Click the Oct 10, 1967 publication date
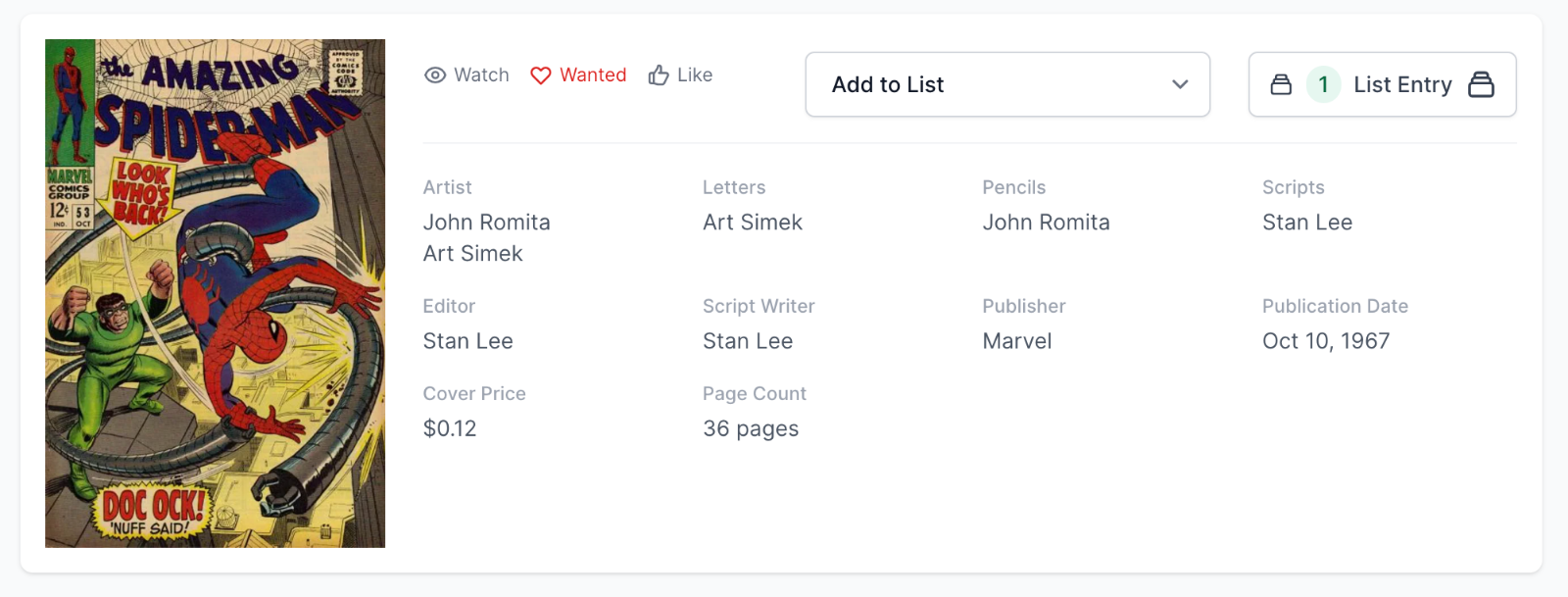 [x=1325, y=341]
